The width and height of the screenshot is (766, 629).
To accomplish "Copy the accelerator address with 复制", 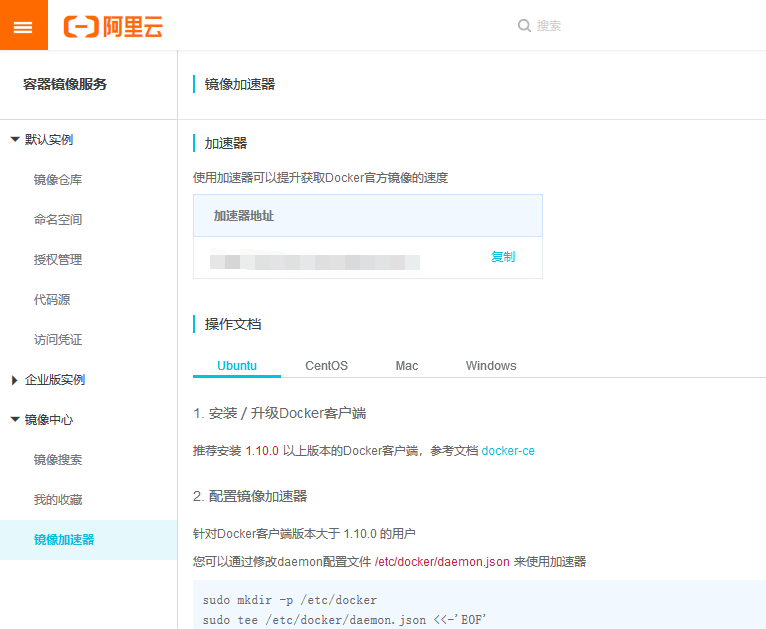I will coord(503,257).
